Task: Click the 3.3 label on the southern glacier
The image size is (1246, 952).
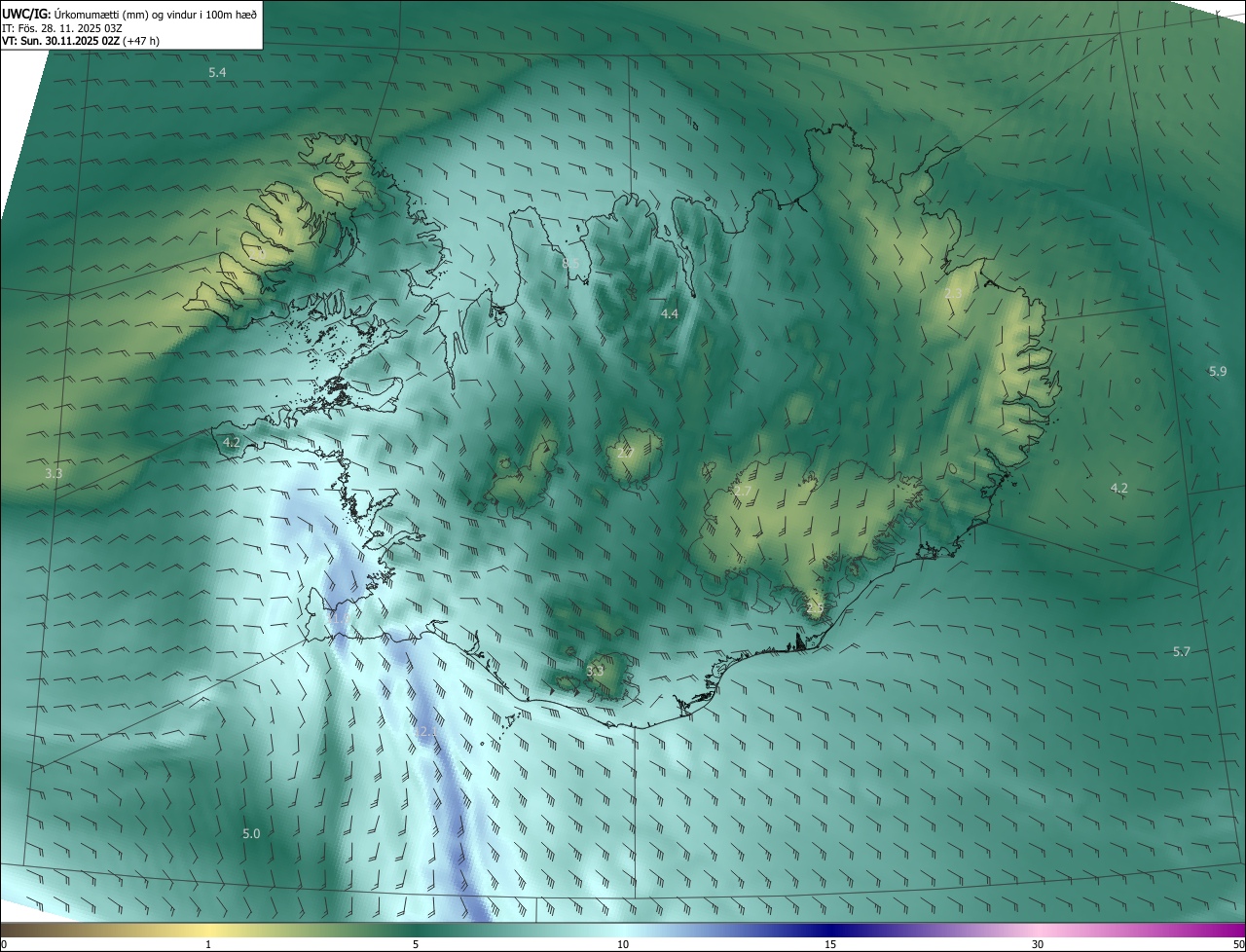Action: [595, 670]
